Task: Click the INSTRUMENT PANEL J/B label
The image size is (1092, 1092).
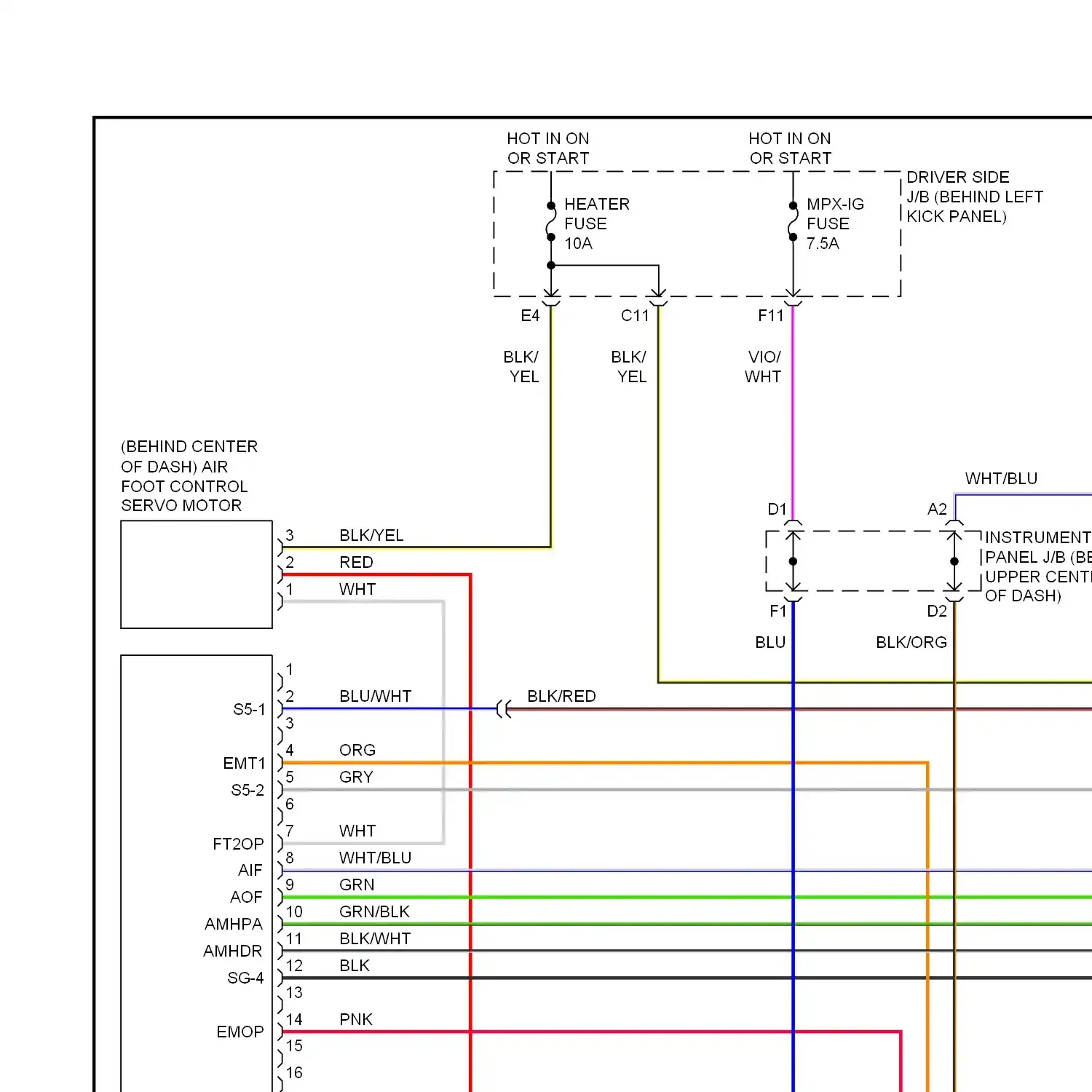Action: tap(1038, 566)
